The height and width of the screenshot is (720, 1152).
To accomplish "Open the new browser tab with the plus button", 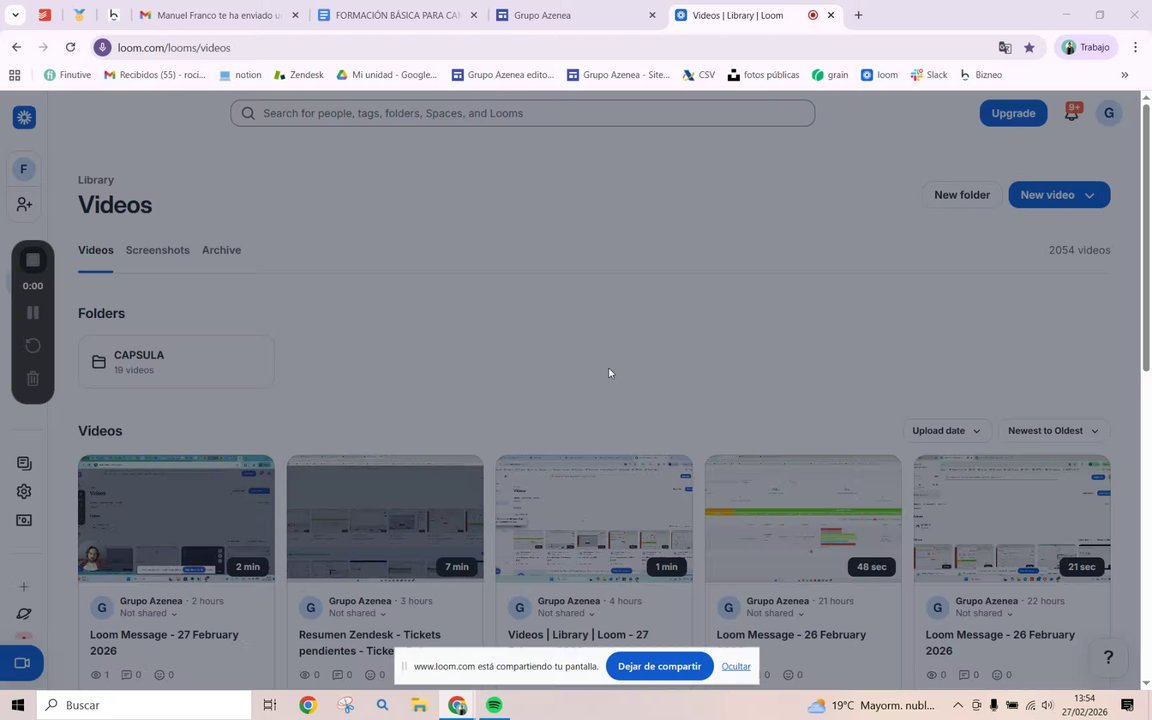I will pos(858,15).
